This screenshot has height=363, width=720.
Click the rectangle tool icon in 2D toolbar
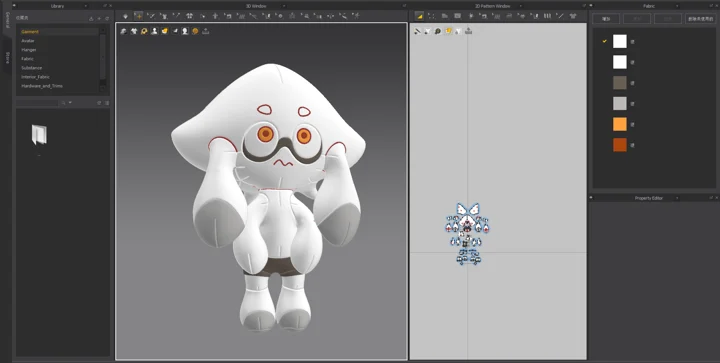pos(457,16)
